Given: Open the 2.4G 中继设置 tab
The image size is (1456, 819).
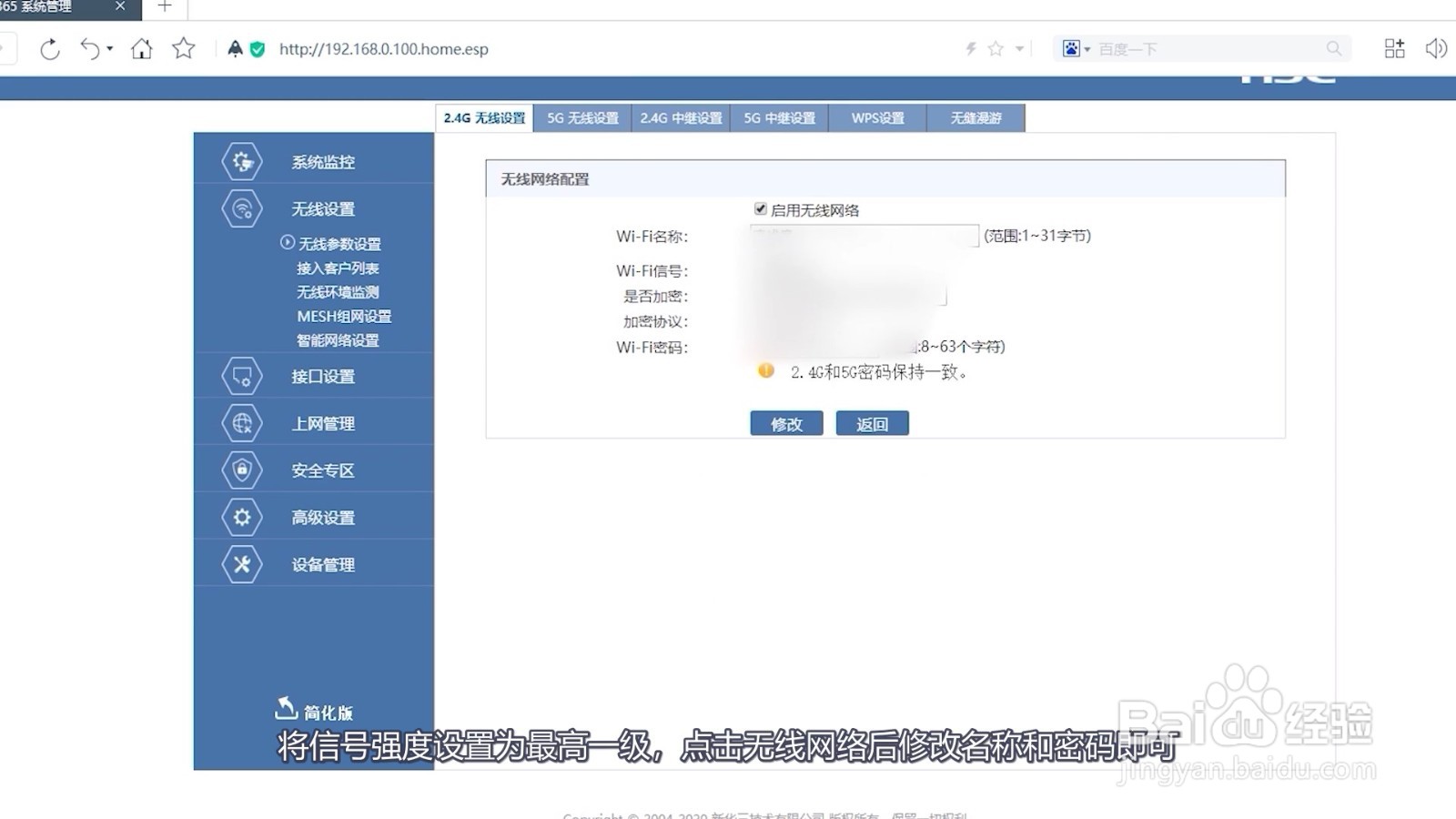Looking at the screenshot, I should (x=681, y=118).
